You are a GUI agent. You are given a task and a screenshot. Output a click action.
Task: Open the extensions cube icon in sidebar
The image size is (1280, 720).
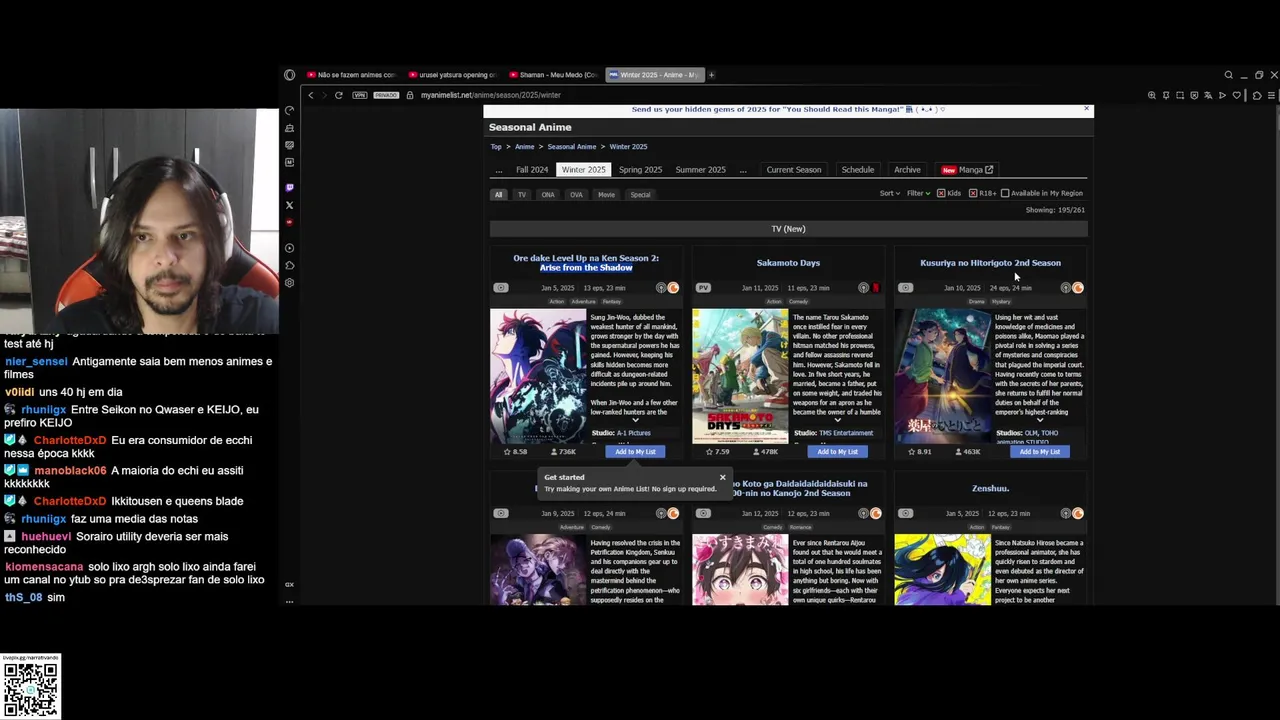pyautogui.click(x=290, y=265)
